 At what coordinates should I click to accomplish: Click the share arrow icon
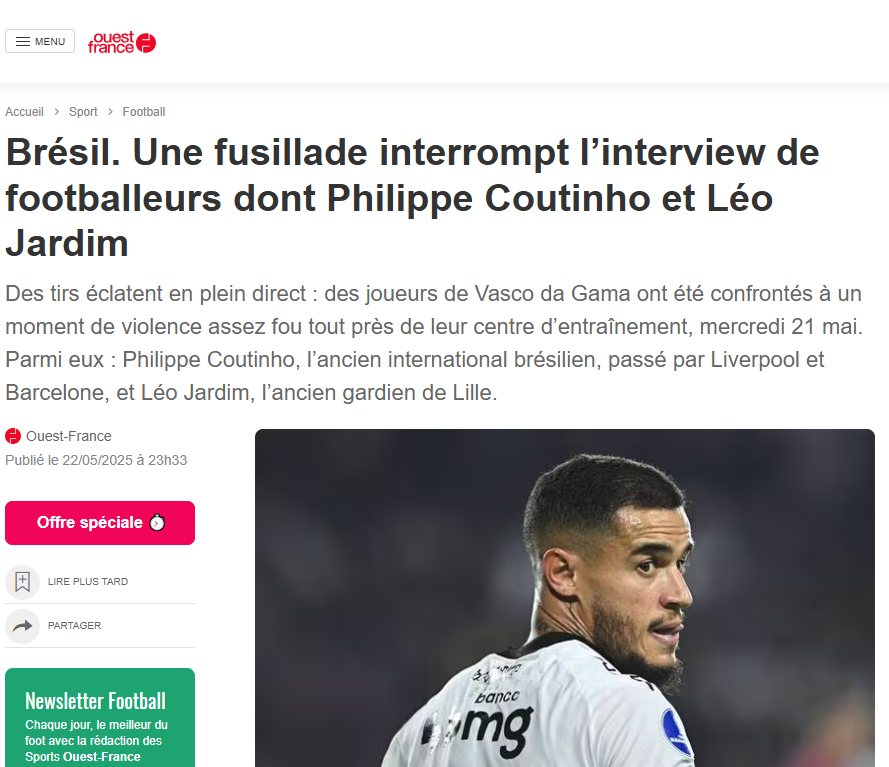23,626
